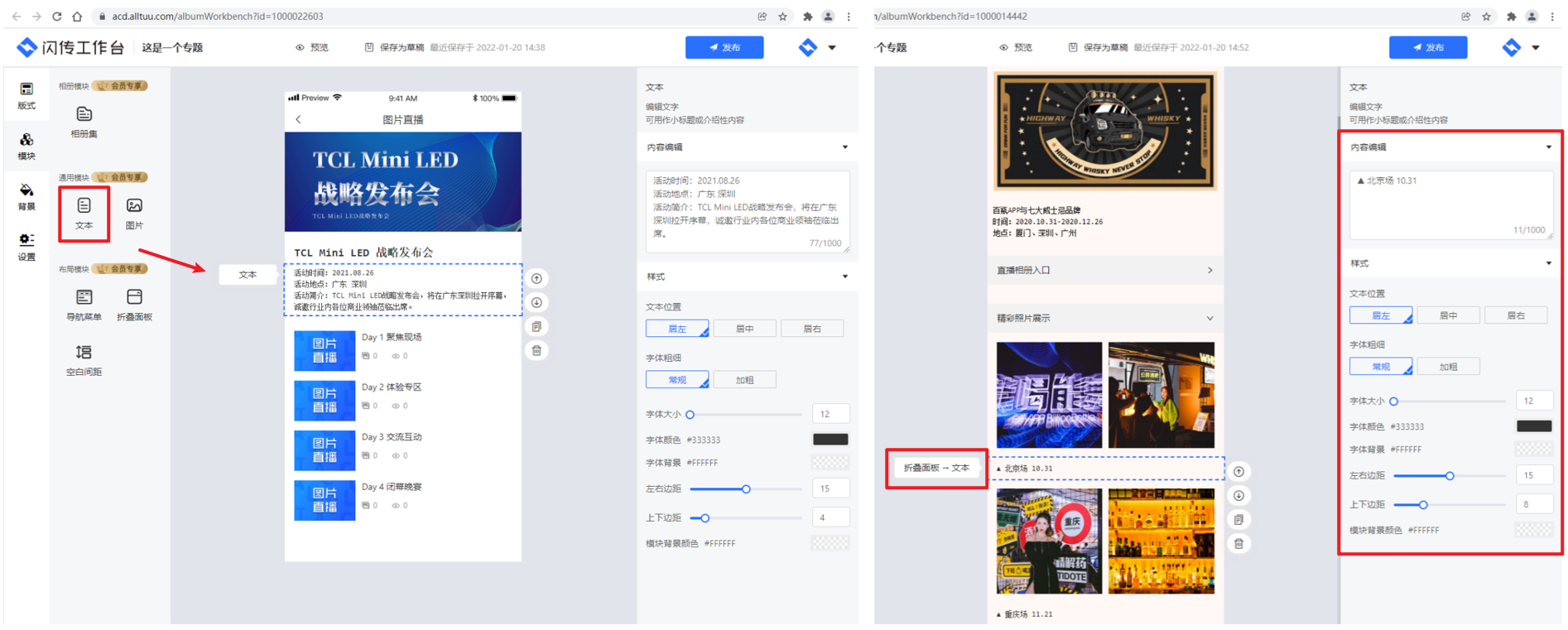Click the browser back button in left window
The width and height of the screenshot is (1568, 630).
click(x=17, y=16)
